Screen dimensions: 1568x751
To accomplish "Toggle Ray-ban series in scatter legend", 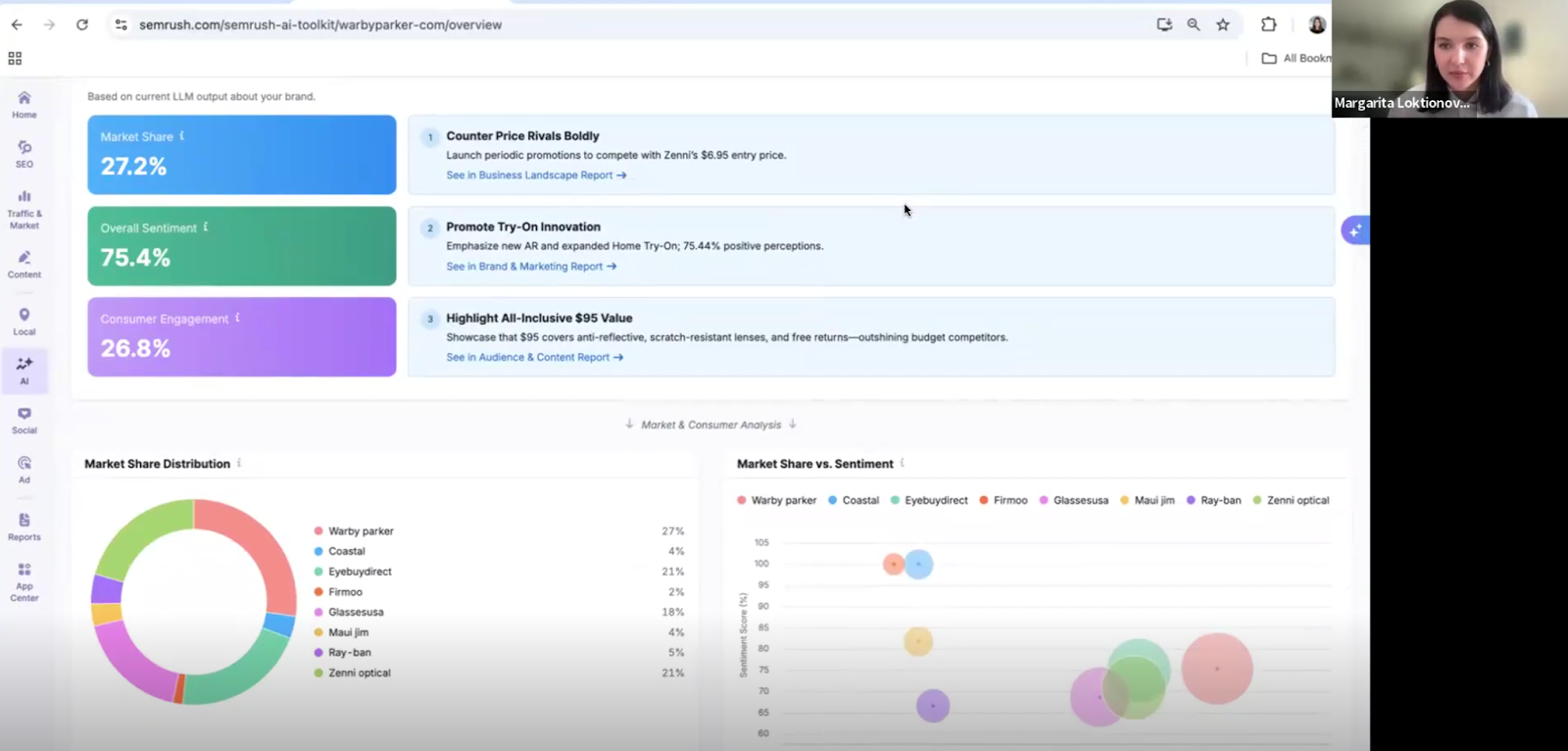I will pyautogui.click(x=1213, y=500).
